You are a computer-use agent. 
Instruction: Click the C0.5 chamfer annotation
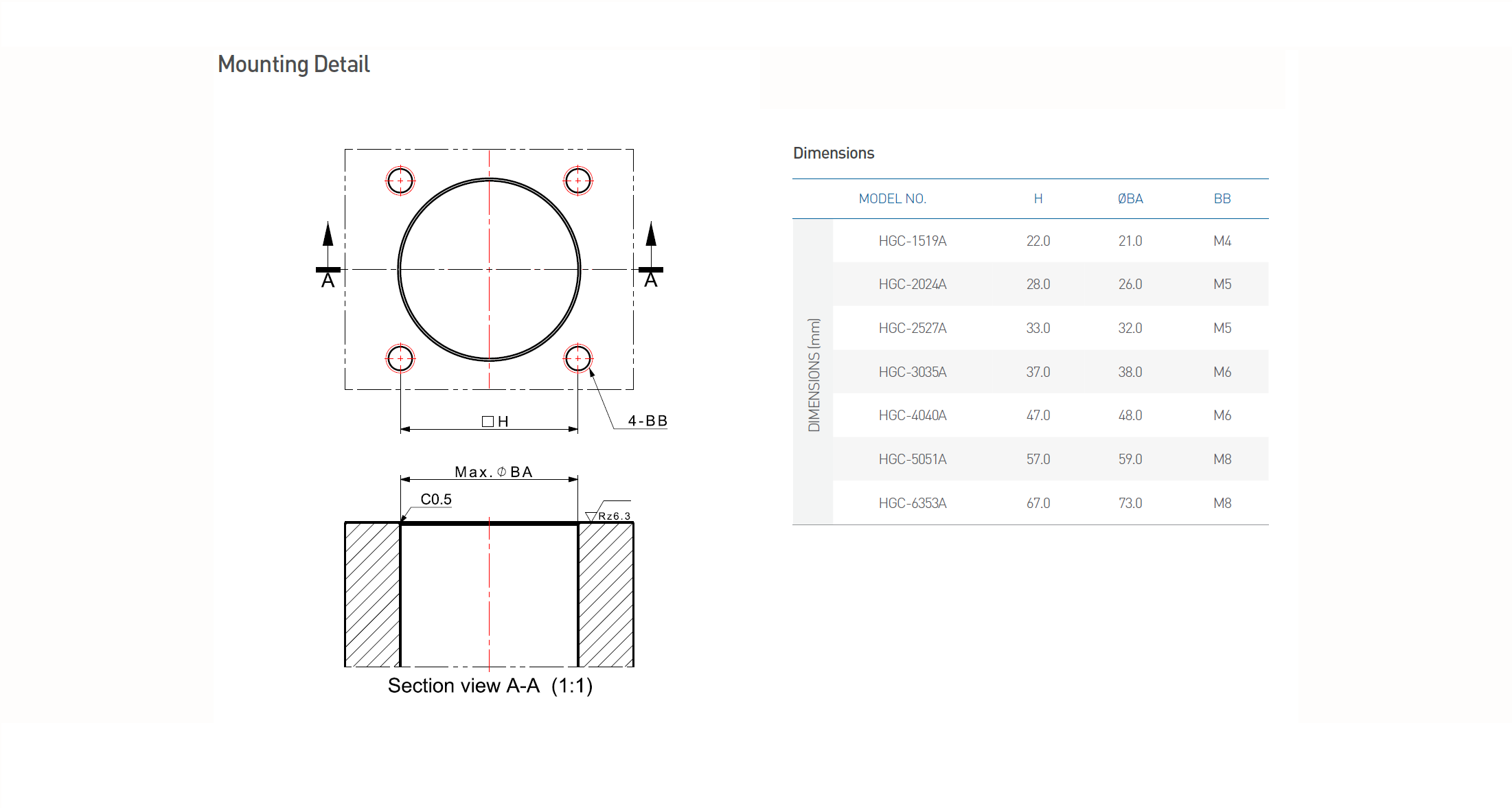tap(435, 499)
